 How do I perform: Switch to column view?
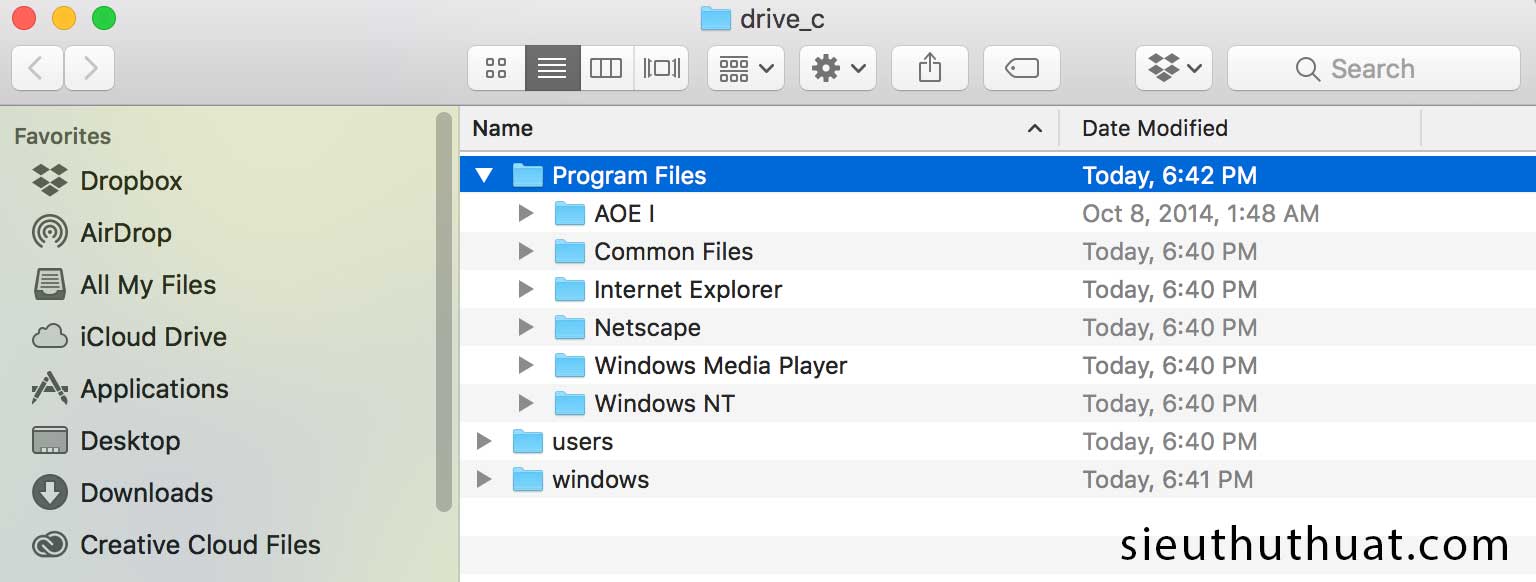[x=606, y=68]
